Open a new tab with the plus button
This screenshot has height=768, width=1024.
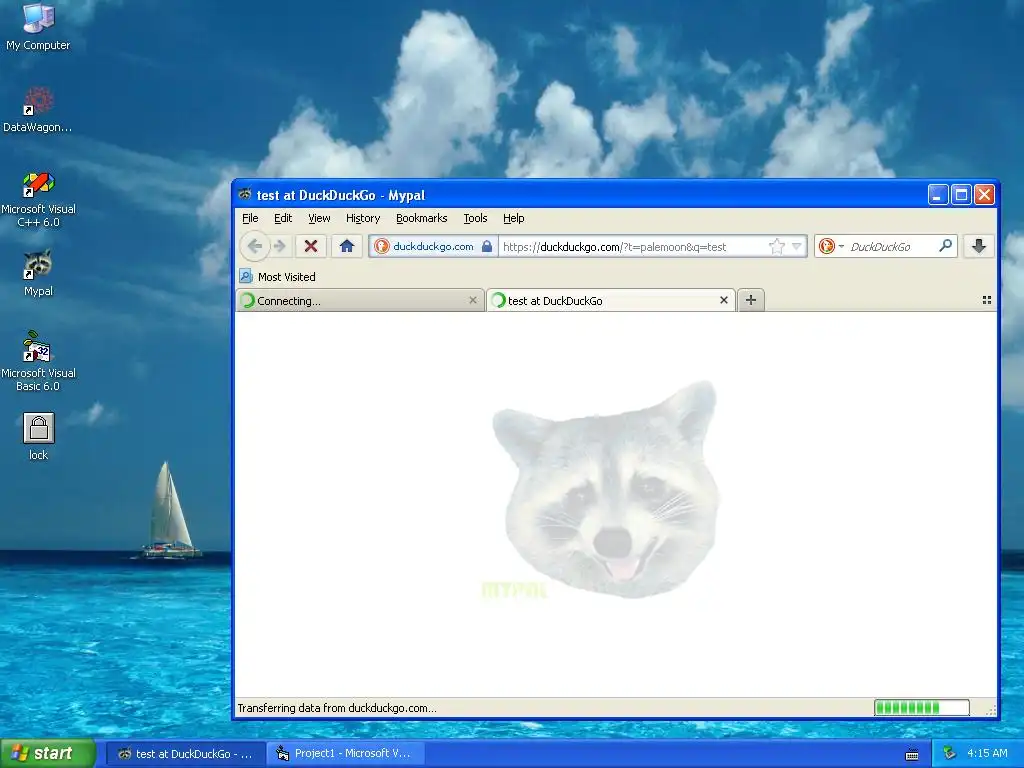[751, 300]
